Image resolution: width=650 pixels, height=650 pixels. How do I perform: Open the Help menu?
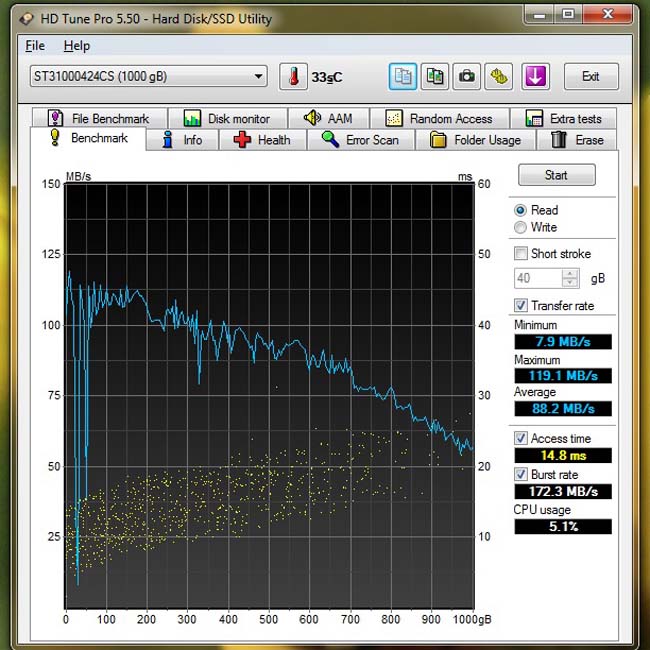(x=77, y=46)
